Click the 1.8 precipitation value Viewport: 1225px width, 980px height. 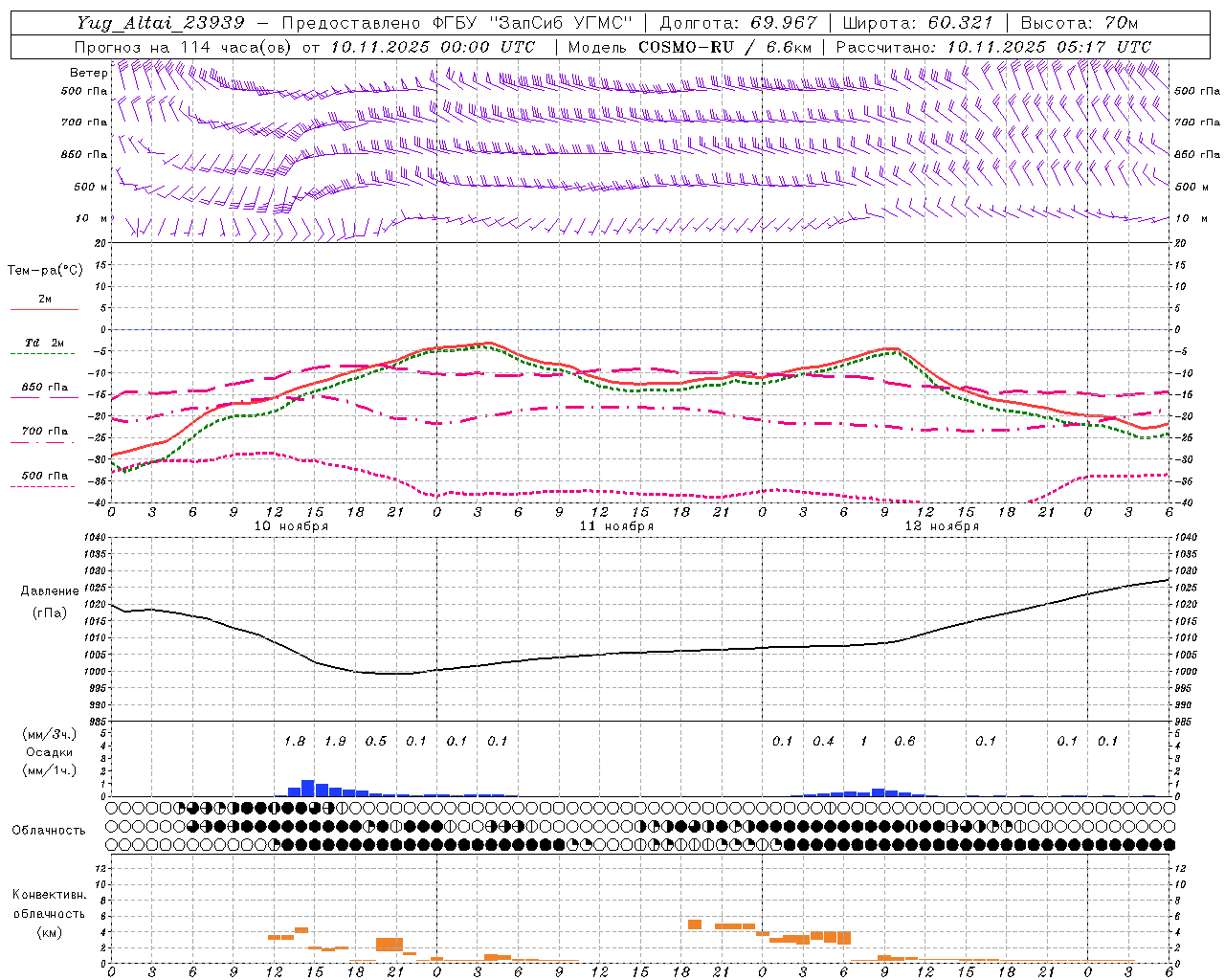[295, 742]
